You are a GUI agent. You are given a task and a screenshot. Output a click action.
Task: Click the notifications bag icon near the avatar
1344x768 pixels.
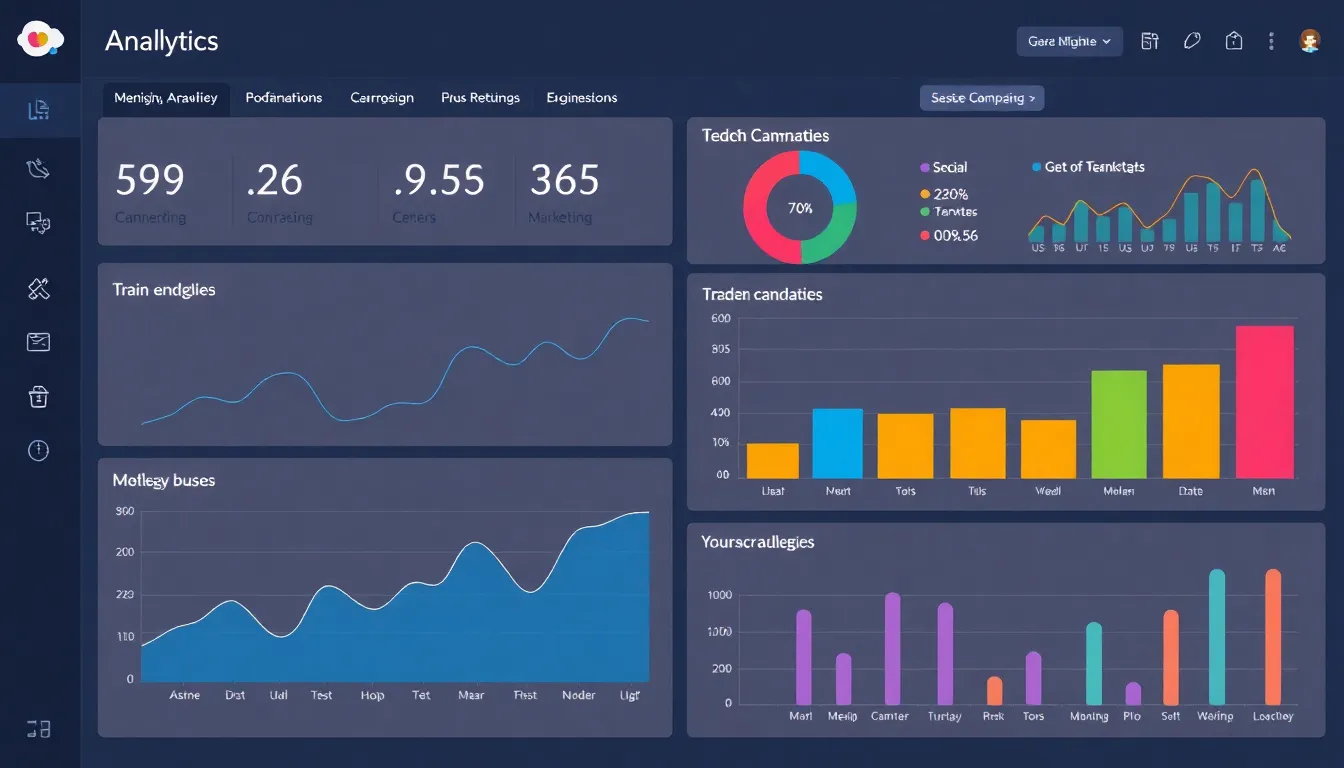[x=1233, y=41]
